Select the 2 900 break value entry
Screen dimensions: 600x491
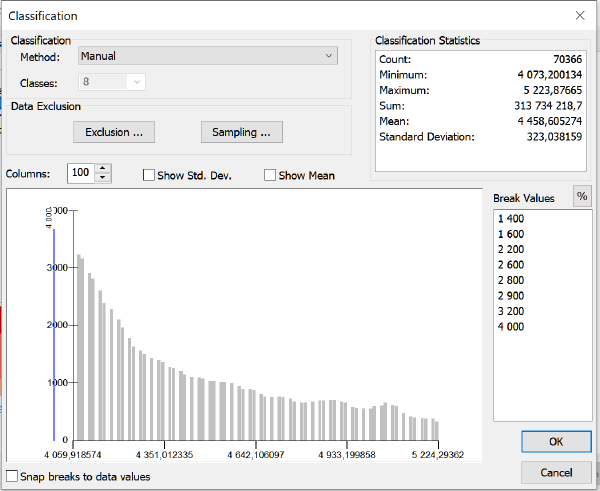[511, 297]
